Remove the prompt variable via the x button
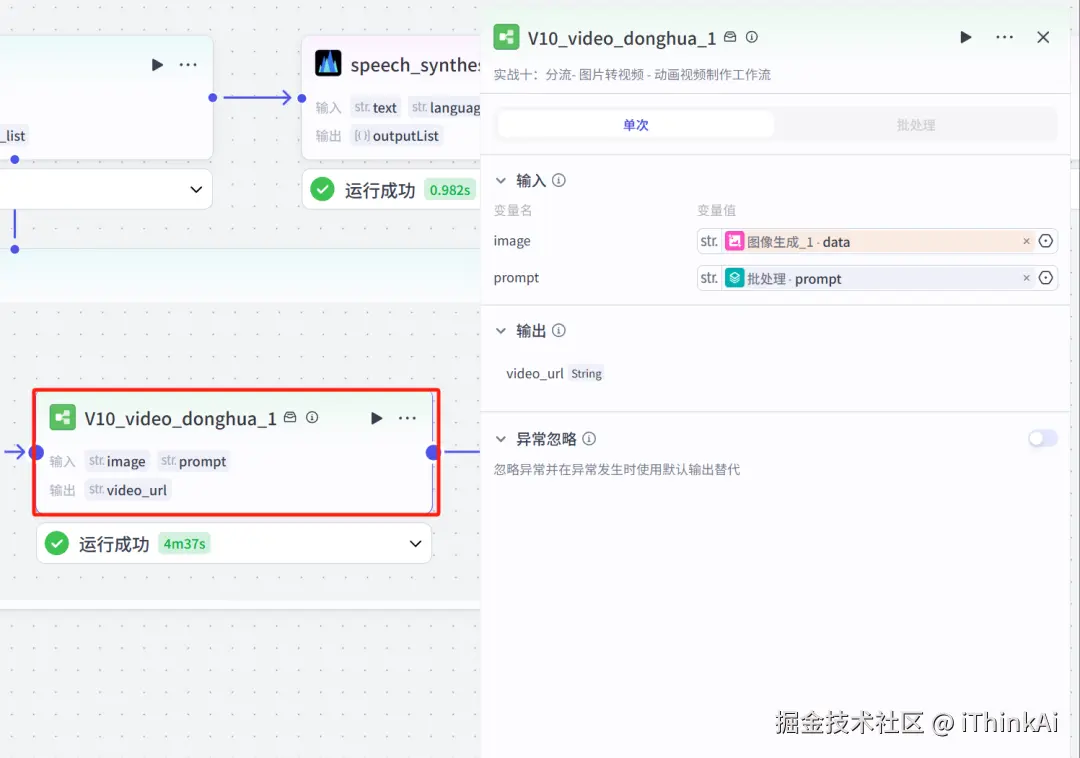The width and height of the screenshot is (1080, 758). tap(1026, 278)
